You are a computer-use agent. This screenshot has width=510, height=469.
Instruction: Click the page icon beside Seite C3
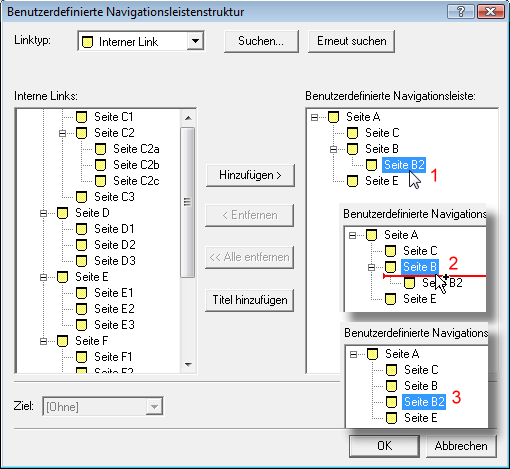point(81,197)
